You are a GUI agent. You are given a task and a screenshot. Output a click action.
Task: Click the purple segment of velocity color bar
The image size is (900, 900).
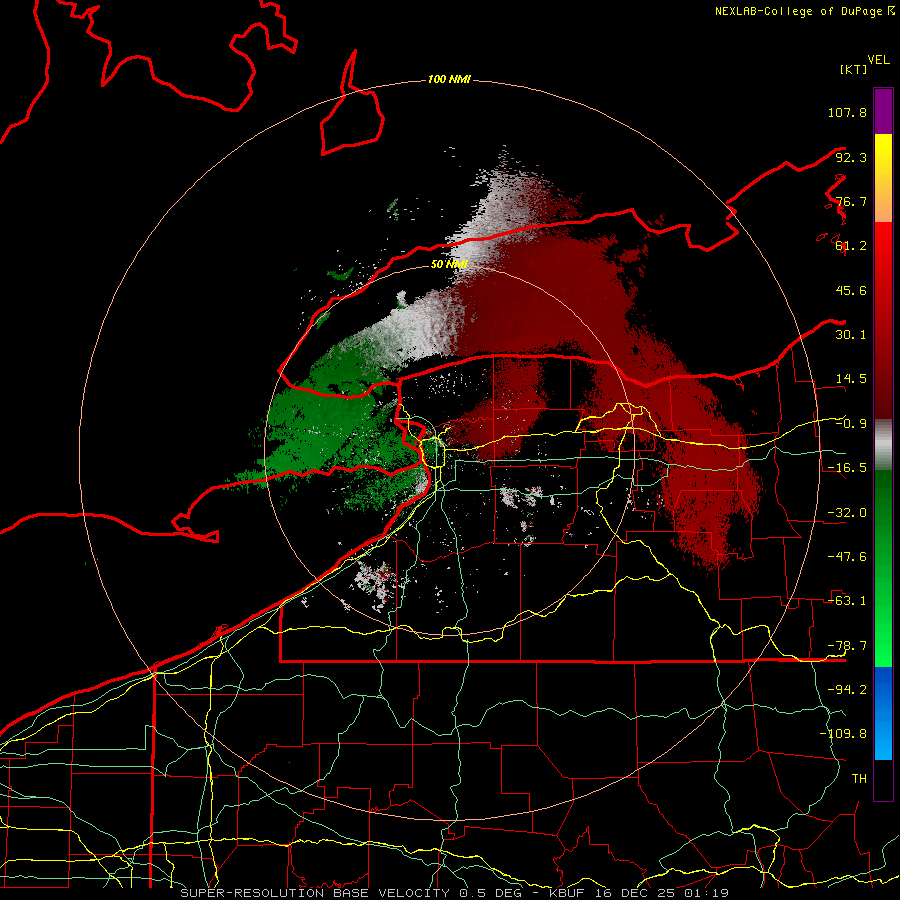point(883,111)
